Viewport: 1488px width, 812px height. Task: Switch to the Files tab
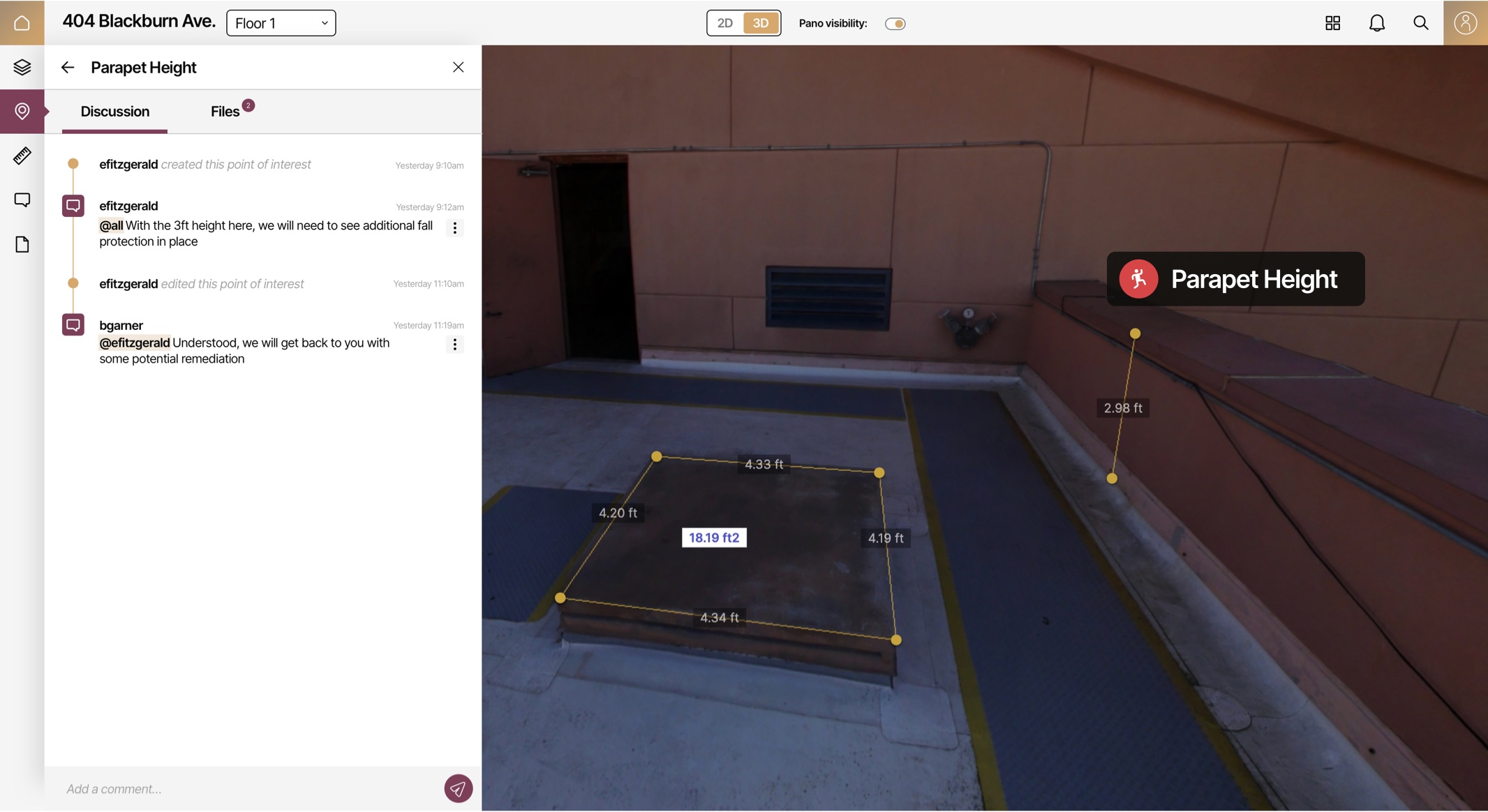225,112
